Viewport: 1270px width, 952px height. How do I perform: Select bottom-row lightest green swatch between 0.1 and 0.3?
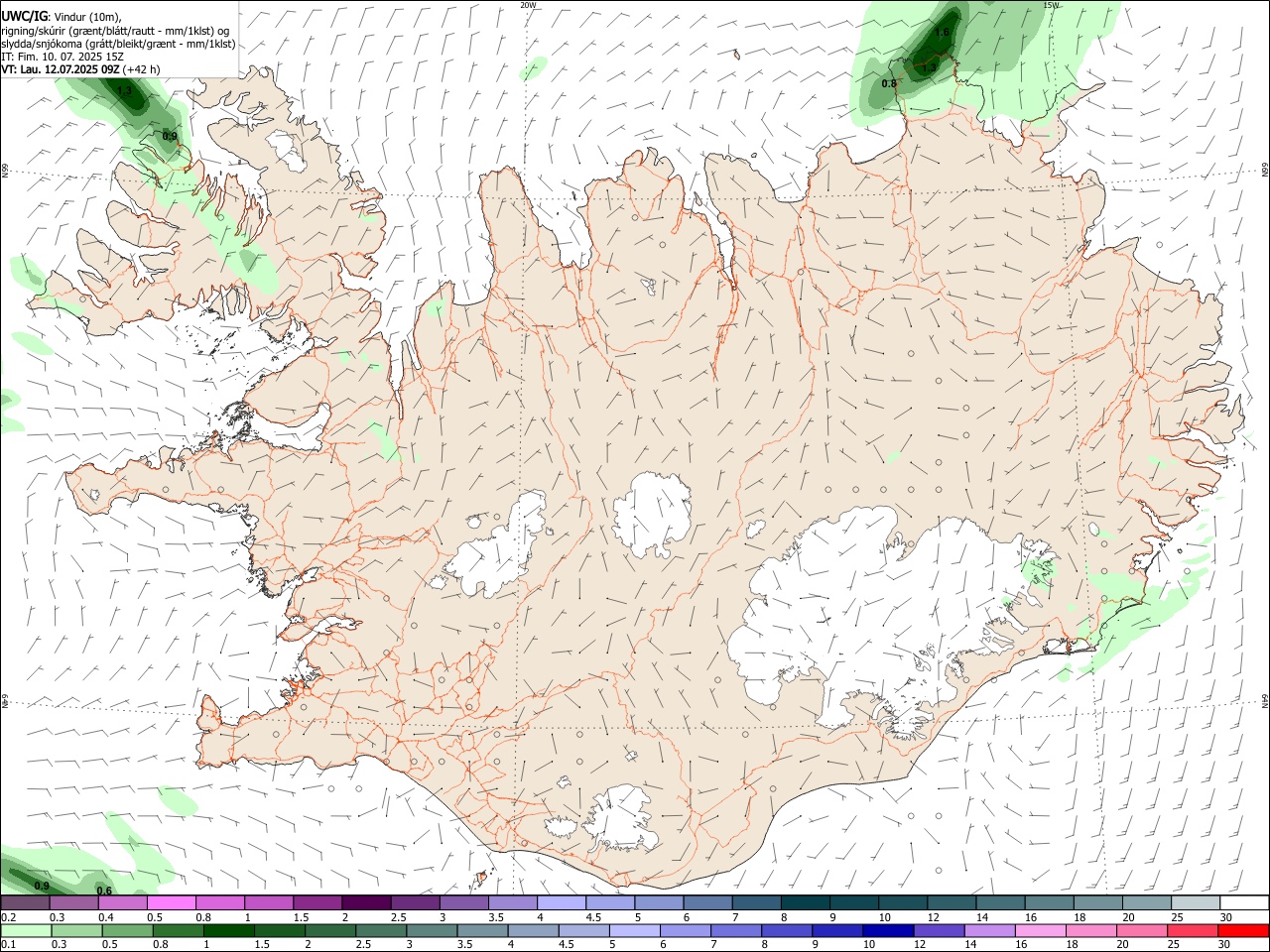tap(25, 930)
